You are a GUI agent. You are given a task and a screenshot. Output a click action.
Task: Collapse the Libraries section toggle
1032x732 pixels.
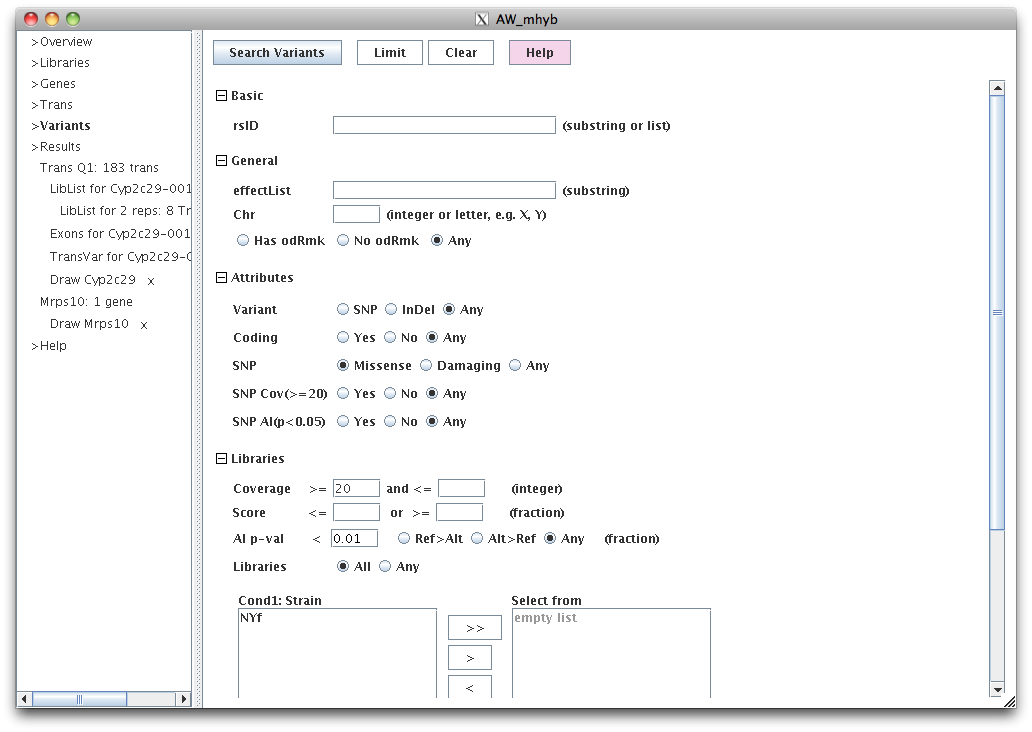222,459
